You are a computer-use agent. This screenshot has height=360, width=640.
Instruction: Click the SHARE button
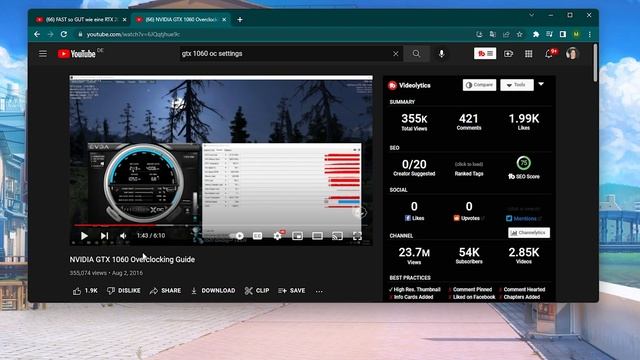pyautogui.click(x=165, y=291)
